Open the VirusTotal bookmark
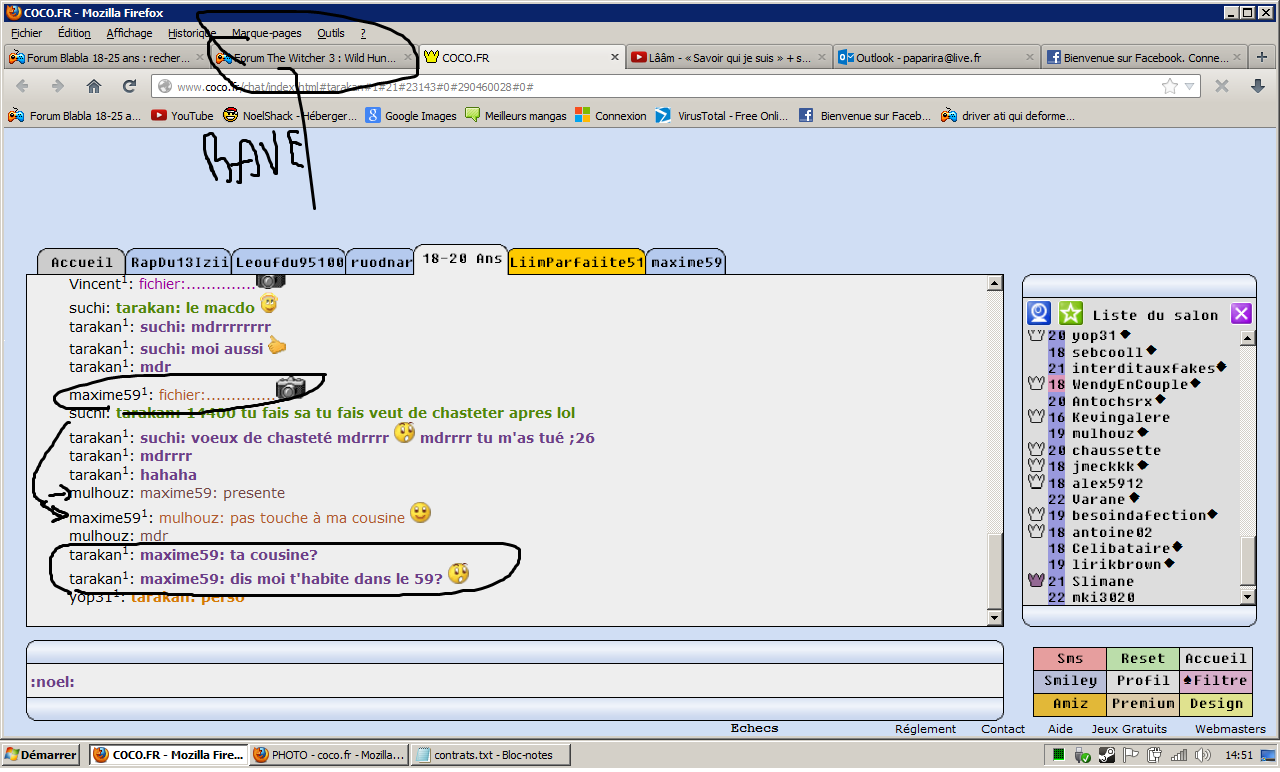The height and width of the screenshot is (772, 1280). (721, 116)
